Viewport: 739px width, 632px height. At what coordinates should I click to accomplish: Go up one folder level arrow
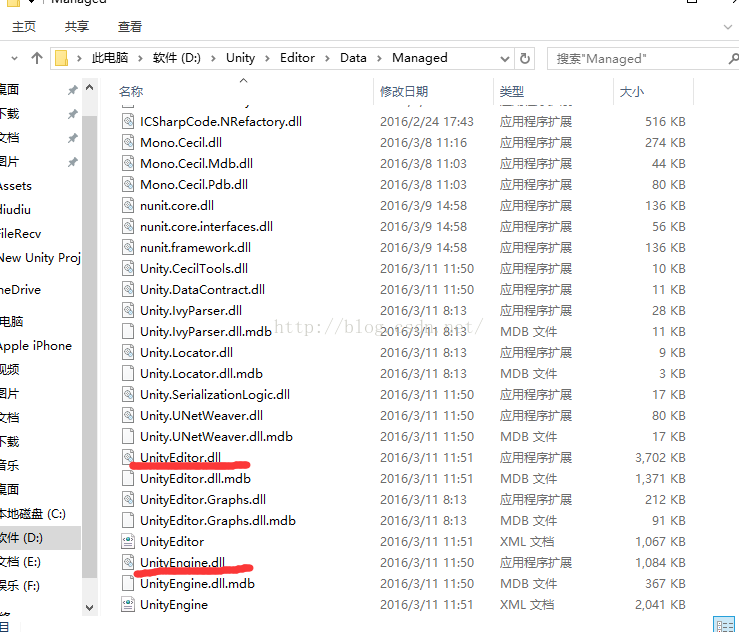tap(37, 58)
